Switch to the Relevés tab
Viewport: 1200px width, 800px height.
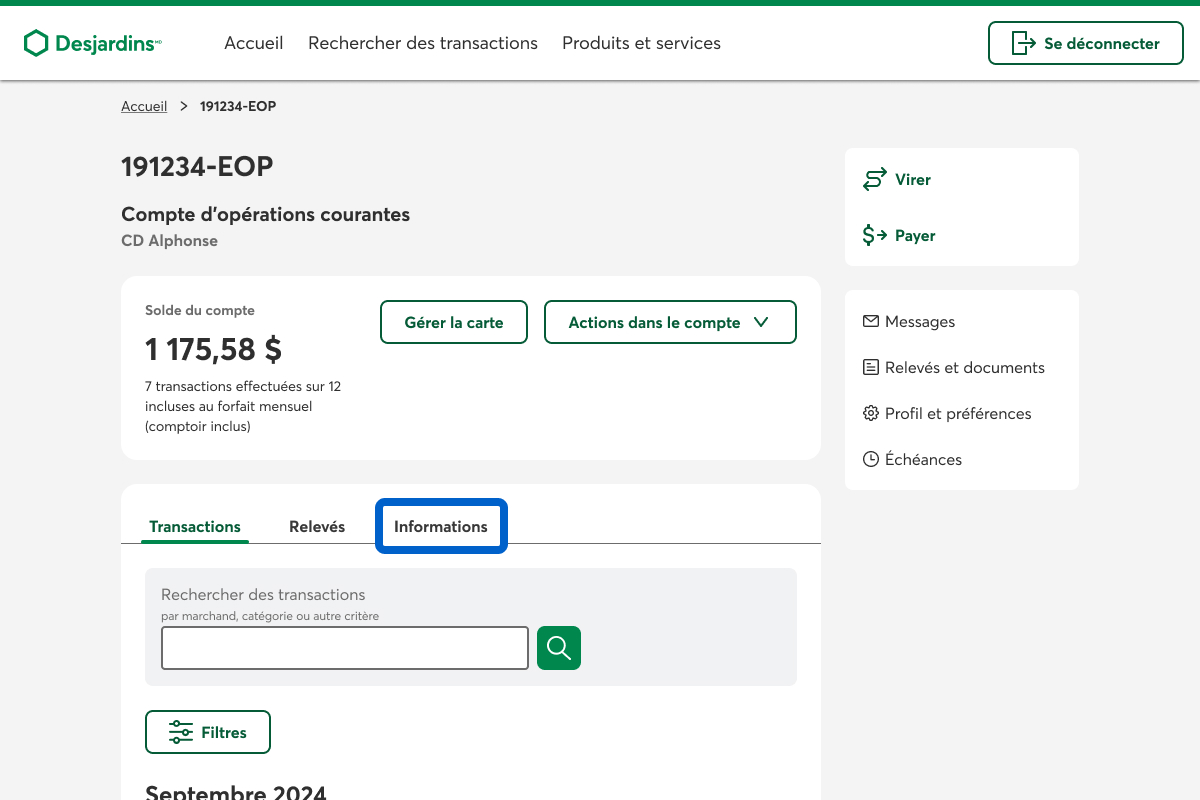(x=317, y=526)
